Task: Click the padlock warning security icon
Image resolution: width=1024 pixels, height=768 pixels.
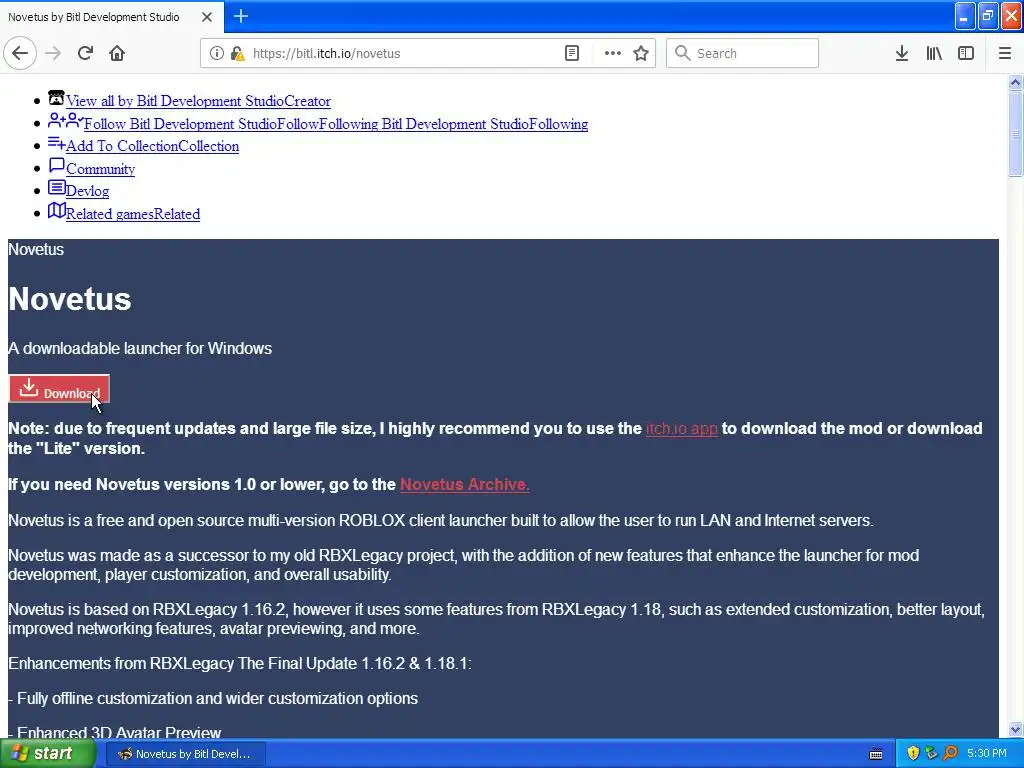Action: point(238,53)
